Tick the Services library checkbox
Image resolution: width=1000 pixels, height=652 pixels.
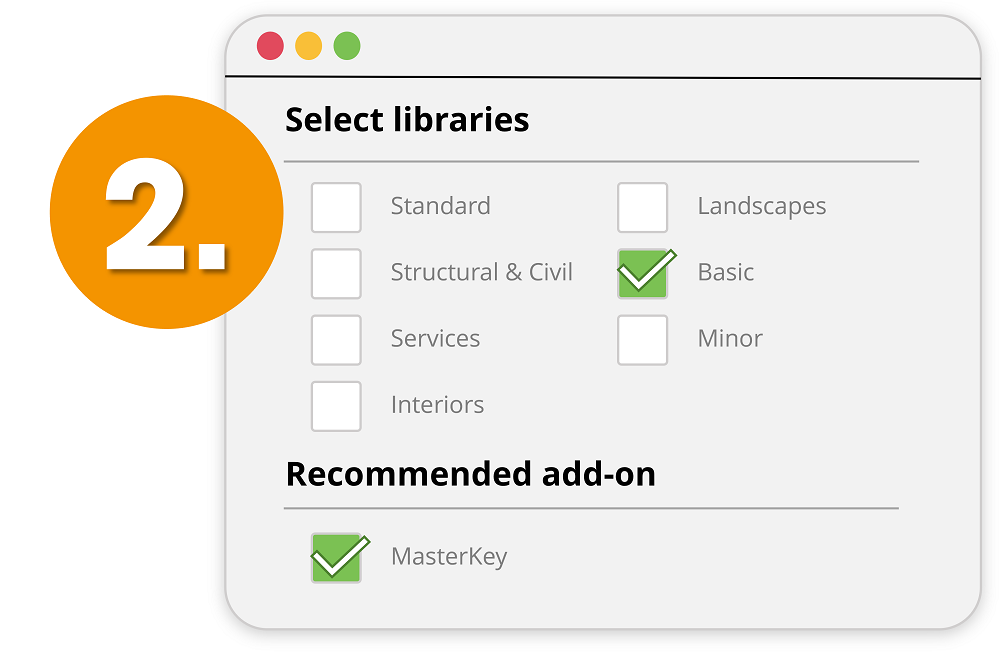[x=336, y=340]
